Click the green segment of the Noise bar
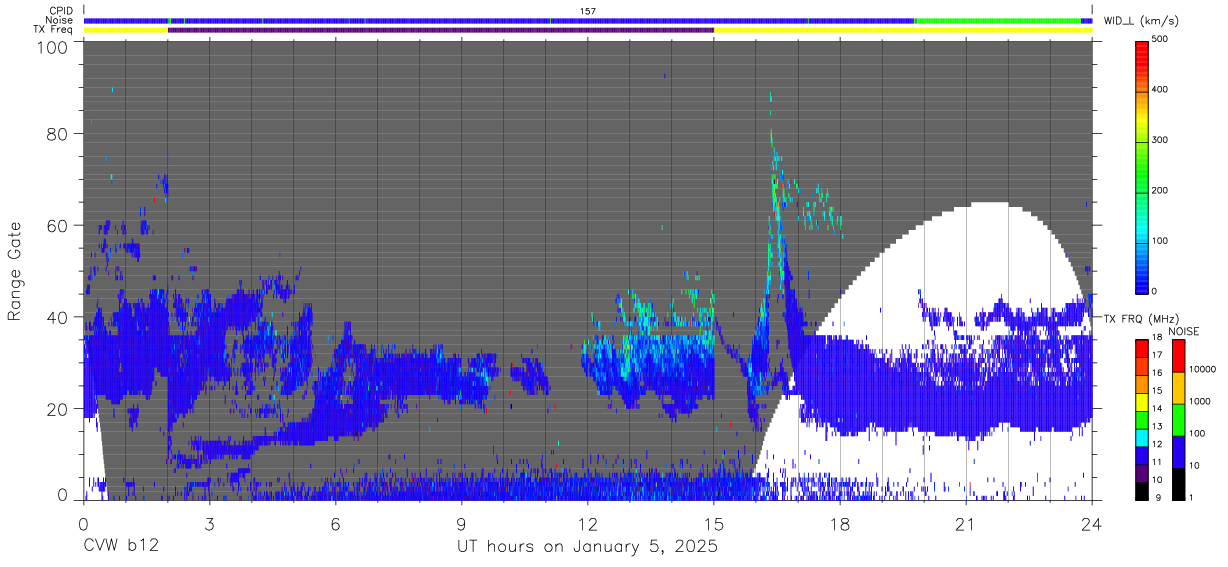 click(997, 21)
